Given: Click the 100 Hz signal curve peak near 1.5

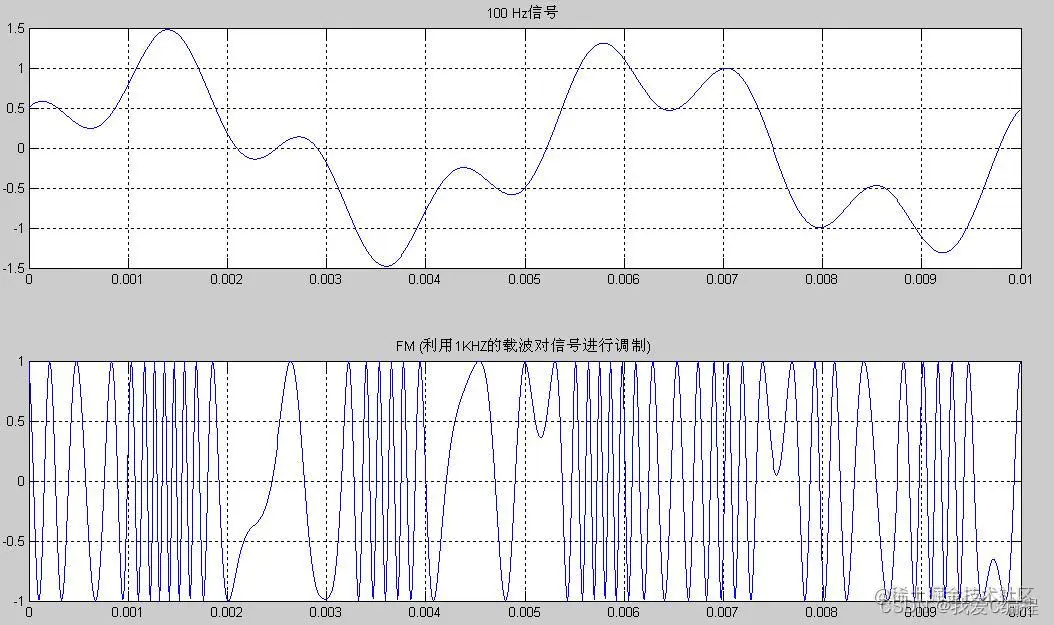Looking at the screenshot, I should coord(166,30).
